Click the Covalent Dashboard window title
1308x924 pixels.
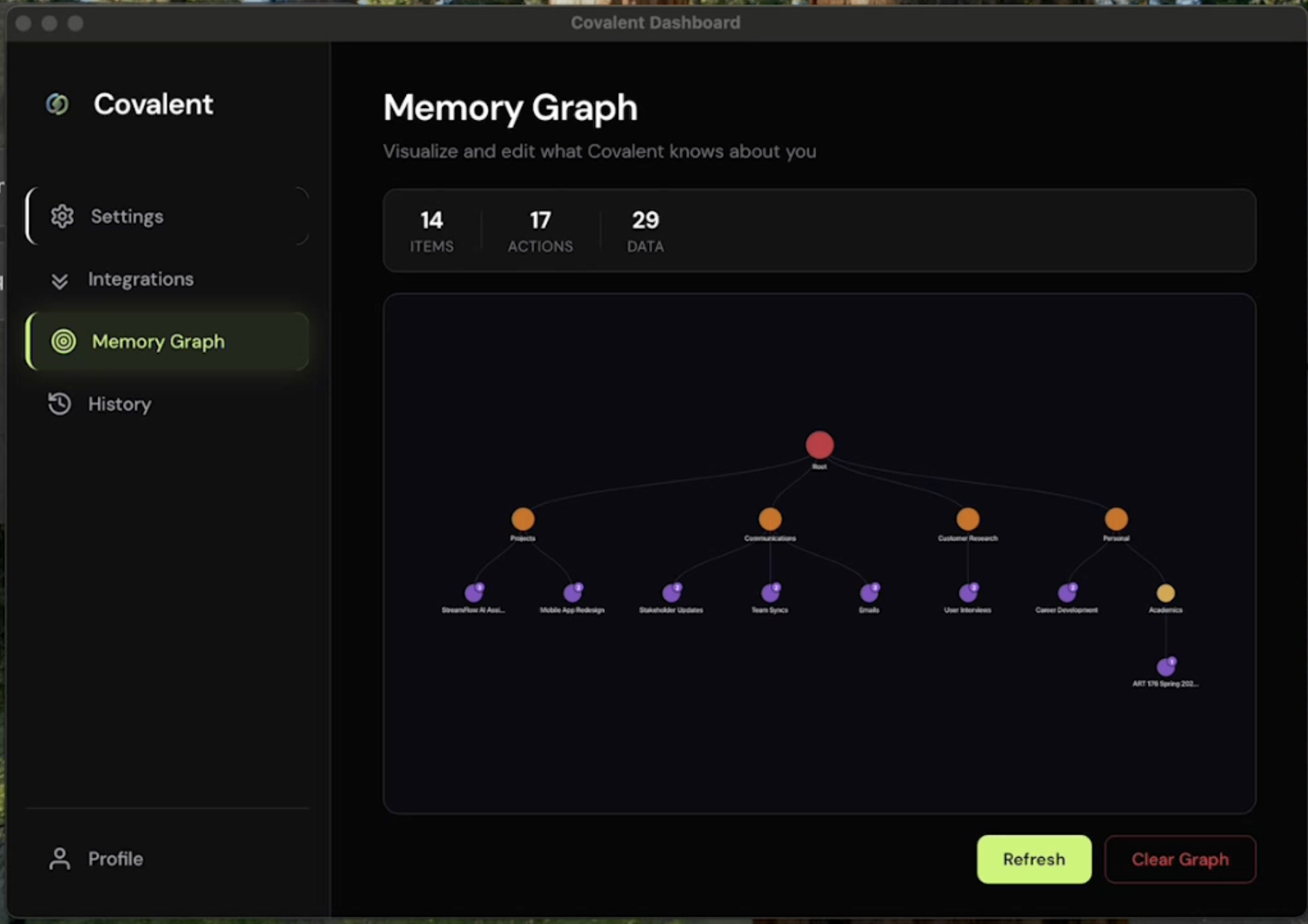[x=655, y=23]
